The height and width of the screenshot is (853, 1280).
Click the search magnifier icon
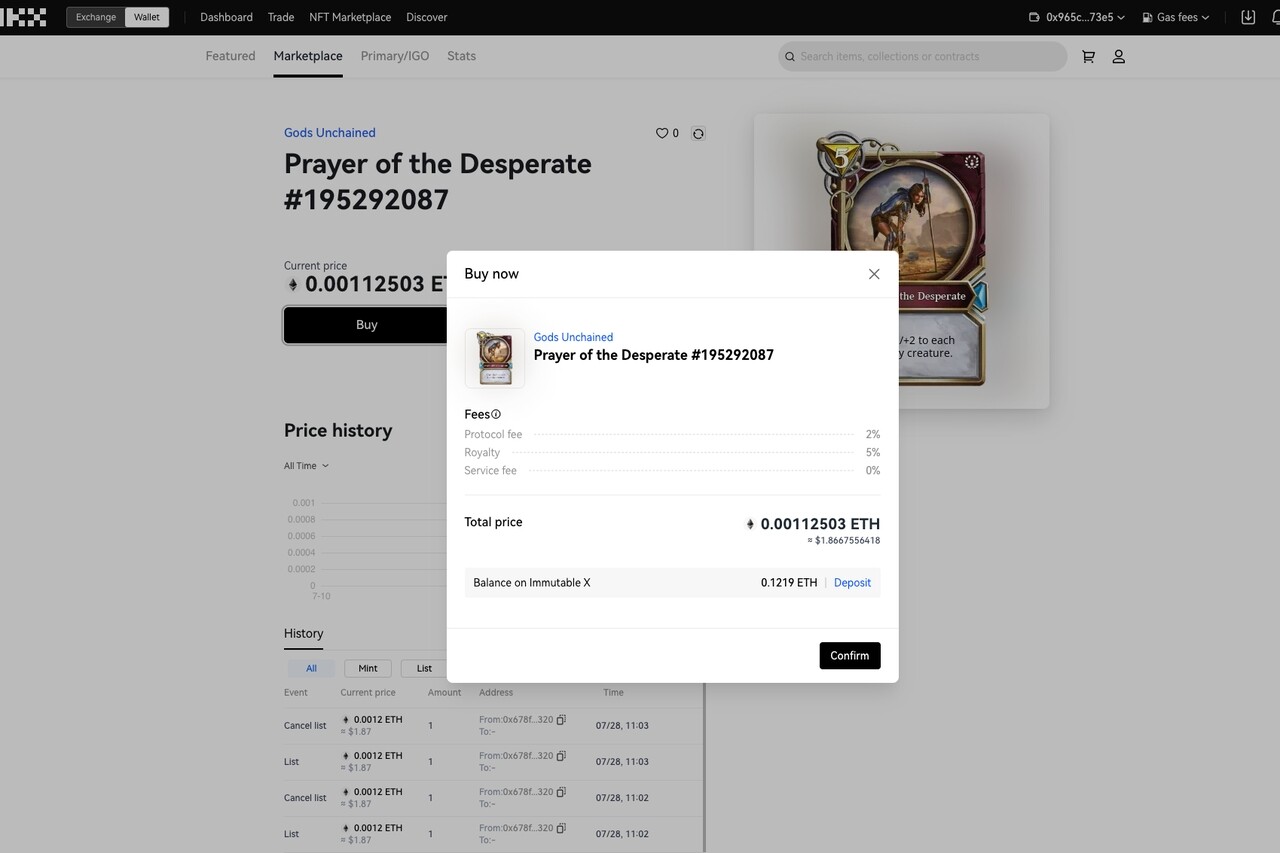pyautogui.click(x=790, y=57)
